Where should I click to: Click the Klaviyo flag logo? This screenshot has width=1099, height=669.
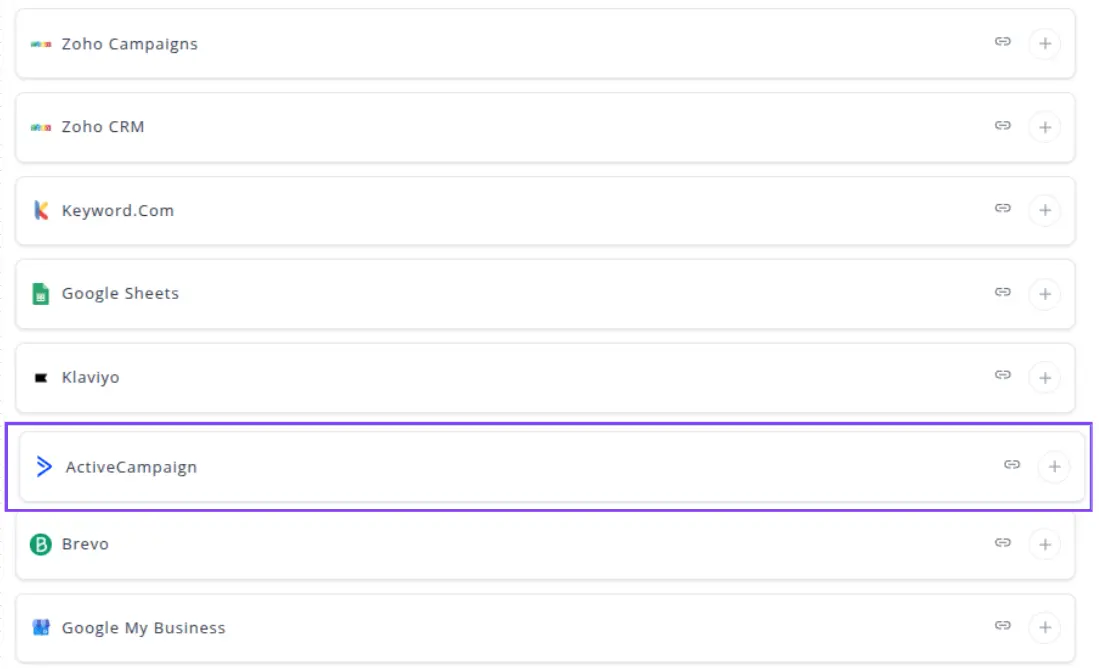41,378
